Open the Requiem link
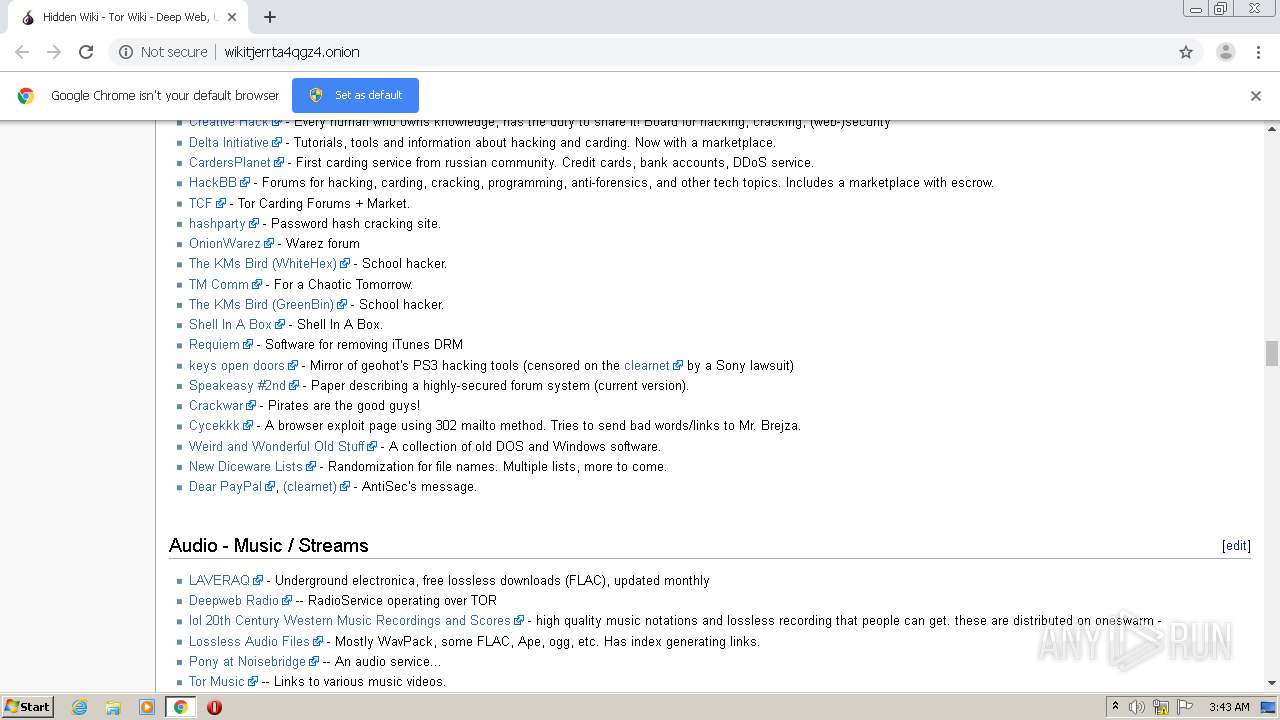The width and height of the screenshot is (1280, 720). point(214,344)
